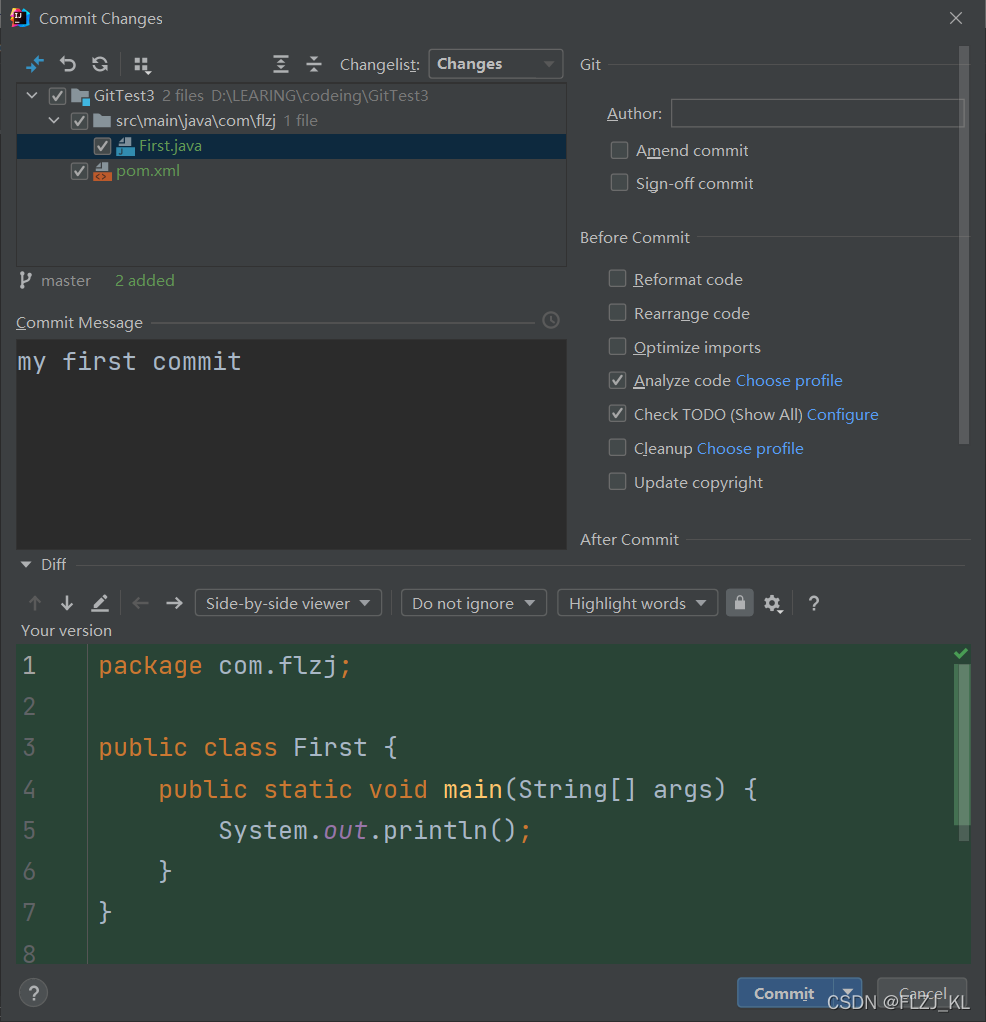Open the Changelist Changes dropdown
986x1022 pixels.
tap(495, 64)
